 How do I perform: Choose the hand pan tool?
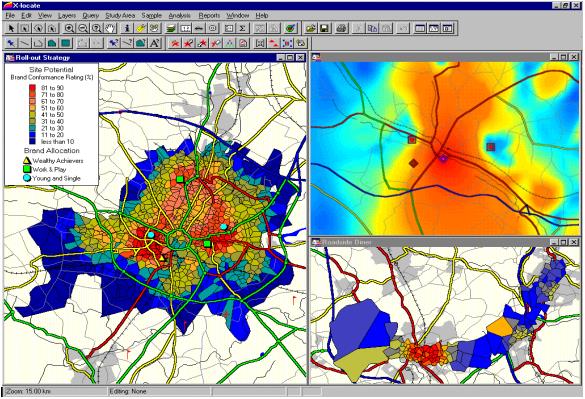111,28
